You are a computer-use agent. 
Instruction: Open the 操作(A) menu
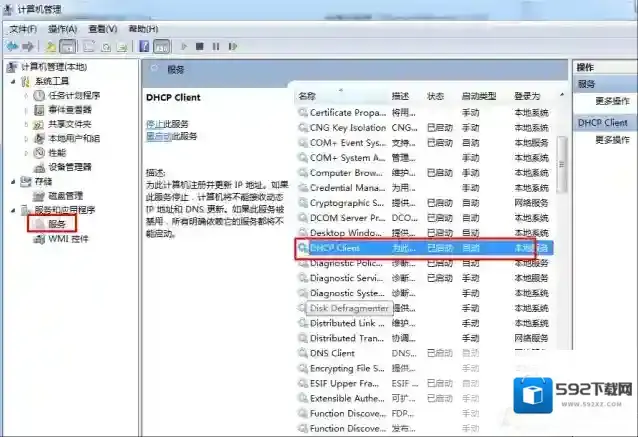[x=62, y=29]
